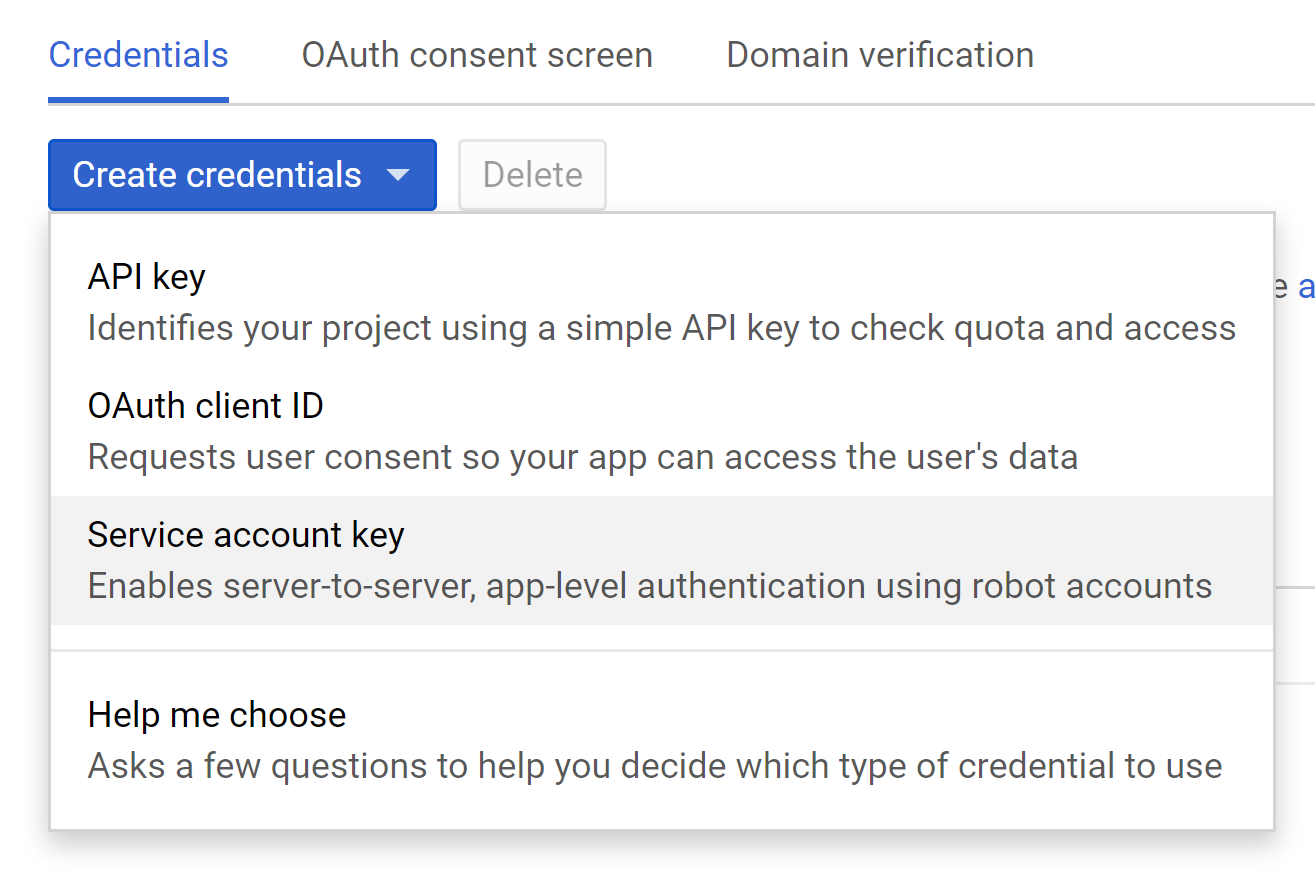Image resolution: width=1315 pixels, height=871 pixels.
Task: Choose the OAuth client ID title
Action: click(205, 406)
